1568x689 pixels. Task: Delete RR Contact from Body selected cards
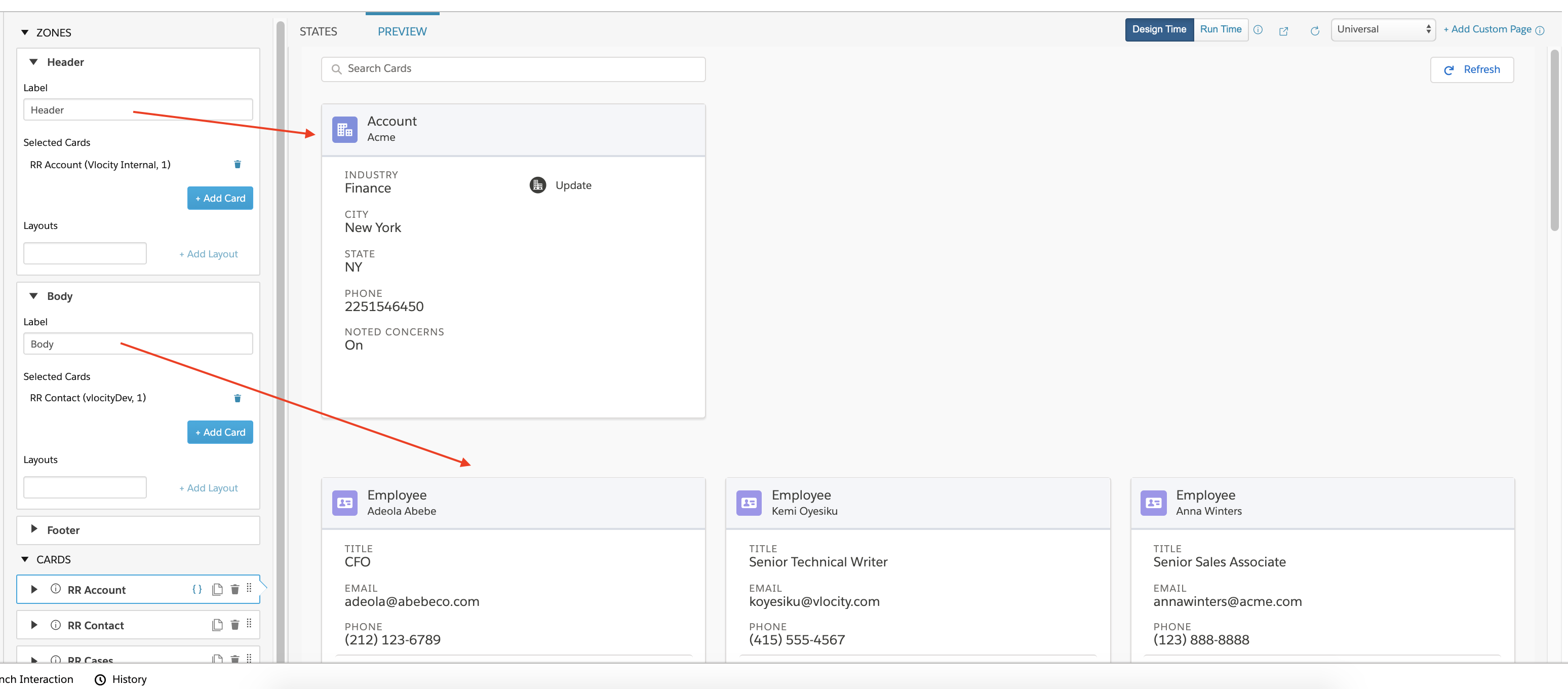tap(238, 398)
